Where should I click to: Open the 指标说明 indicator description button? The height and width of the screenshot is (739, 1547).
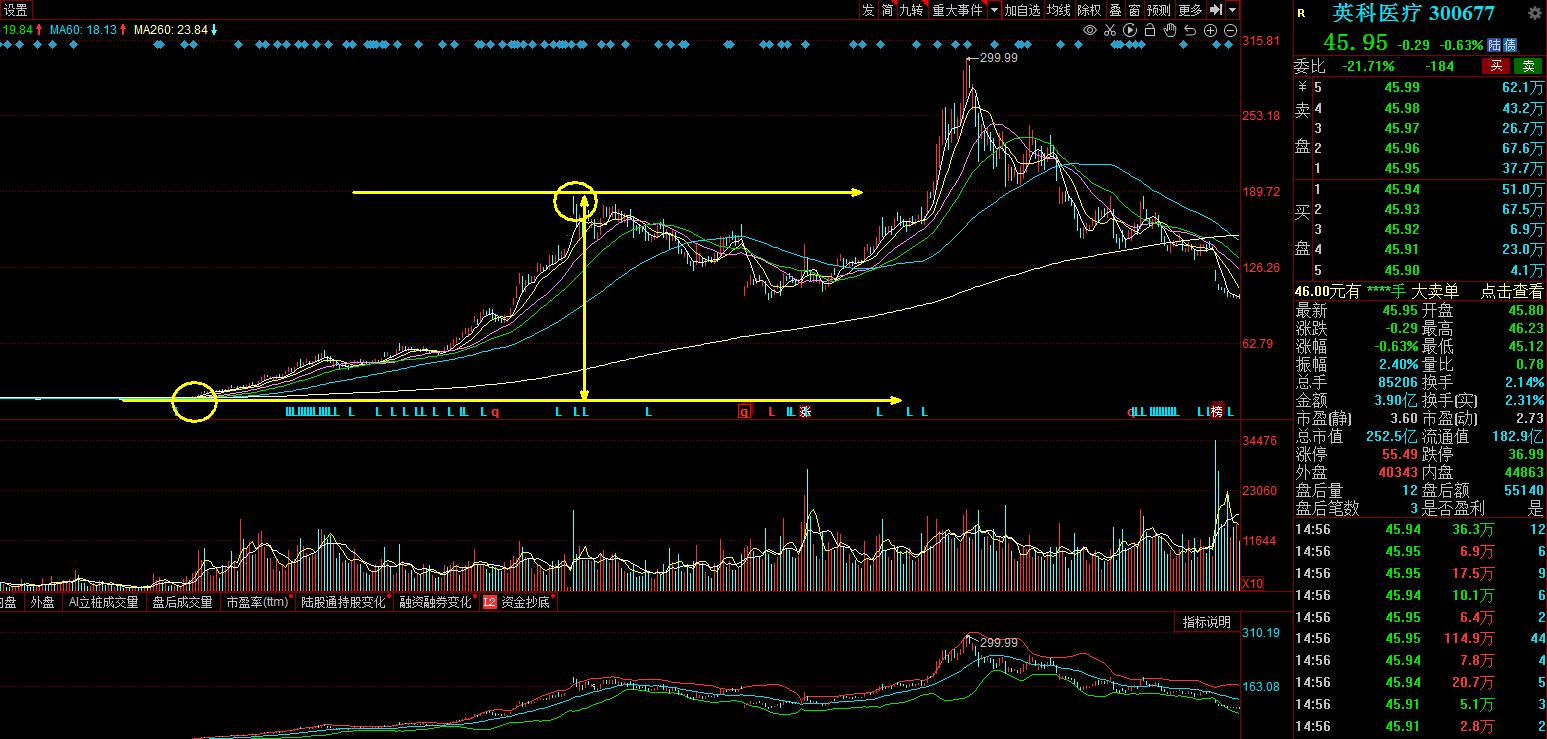(1207, 622)
